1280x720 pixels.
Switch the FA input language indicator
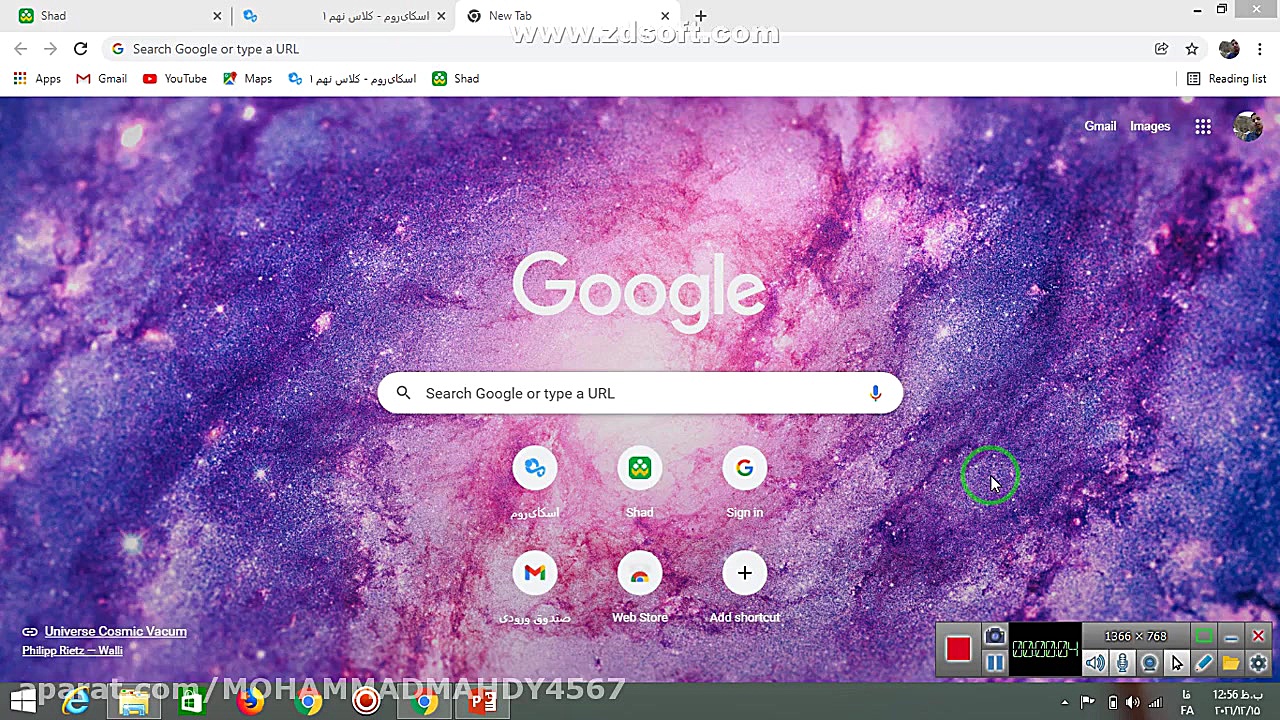click(1187, 702)
